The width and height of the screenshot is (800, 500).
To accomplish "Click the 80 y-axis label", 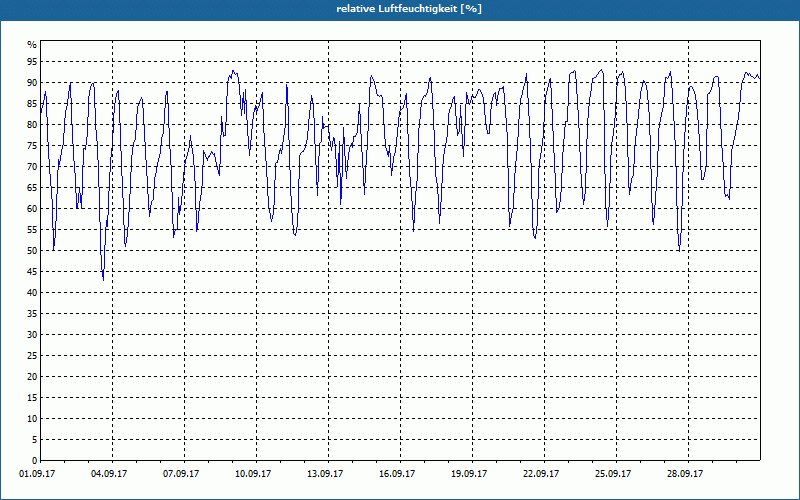I will 32,124.
